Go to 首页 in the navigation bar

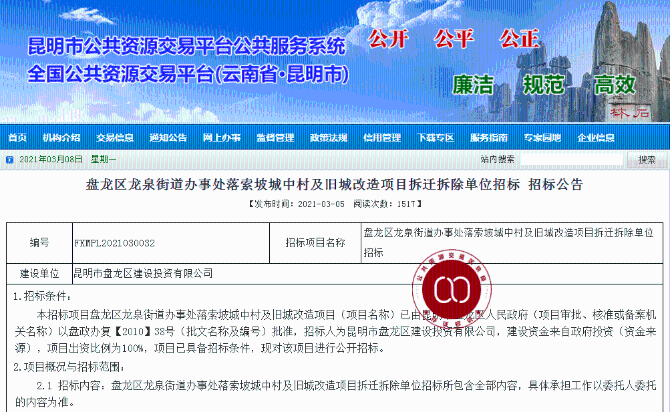coord(17,138)
